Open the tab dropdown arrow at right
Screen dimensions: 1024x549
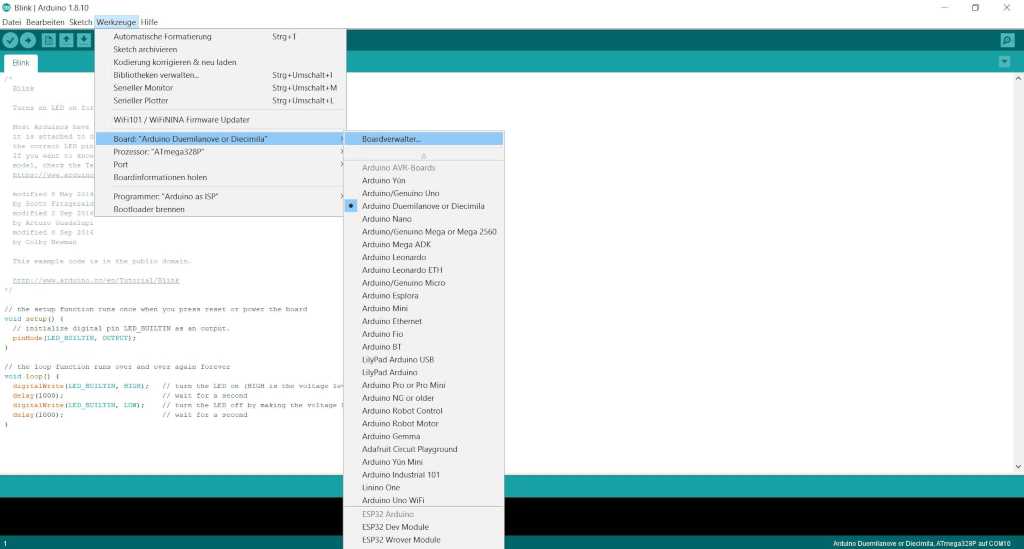pos(1004,62)
